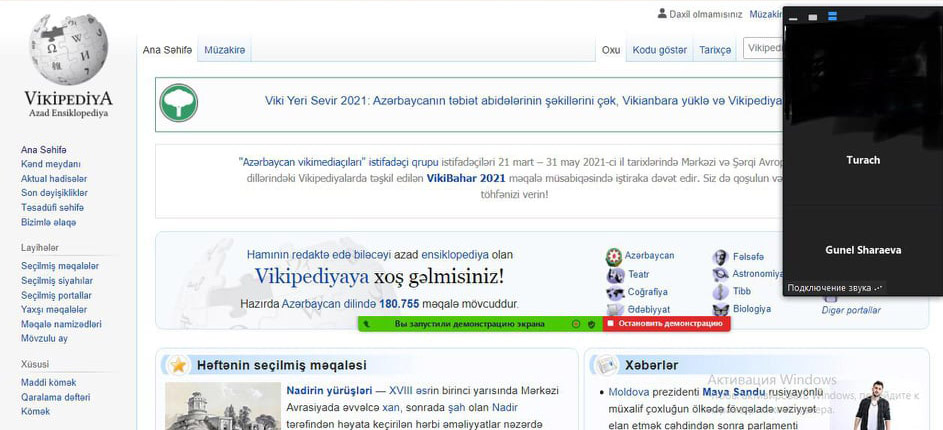Click the Fəlsəfə portal bust icon
Screen dimensions: 943x430
tap(720, 258)
